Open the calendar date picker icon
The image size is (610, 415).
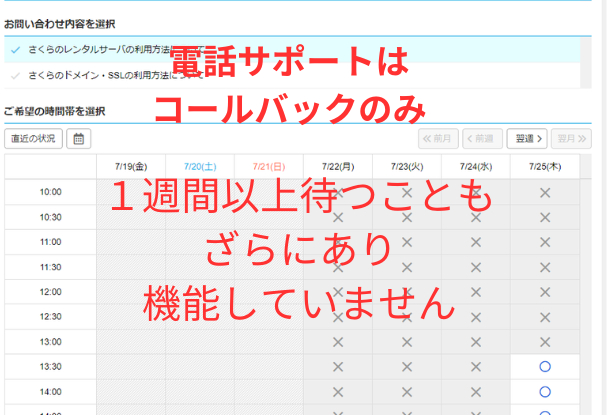(x=79, y=138)
